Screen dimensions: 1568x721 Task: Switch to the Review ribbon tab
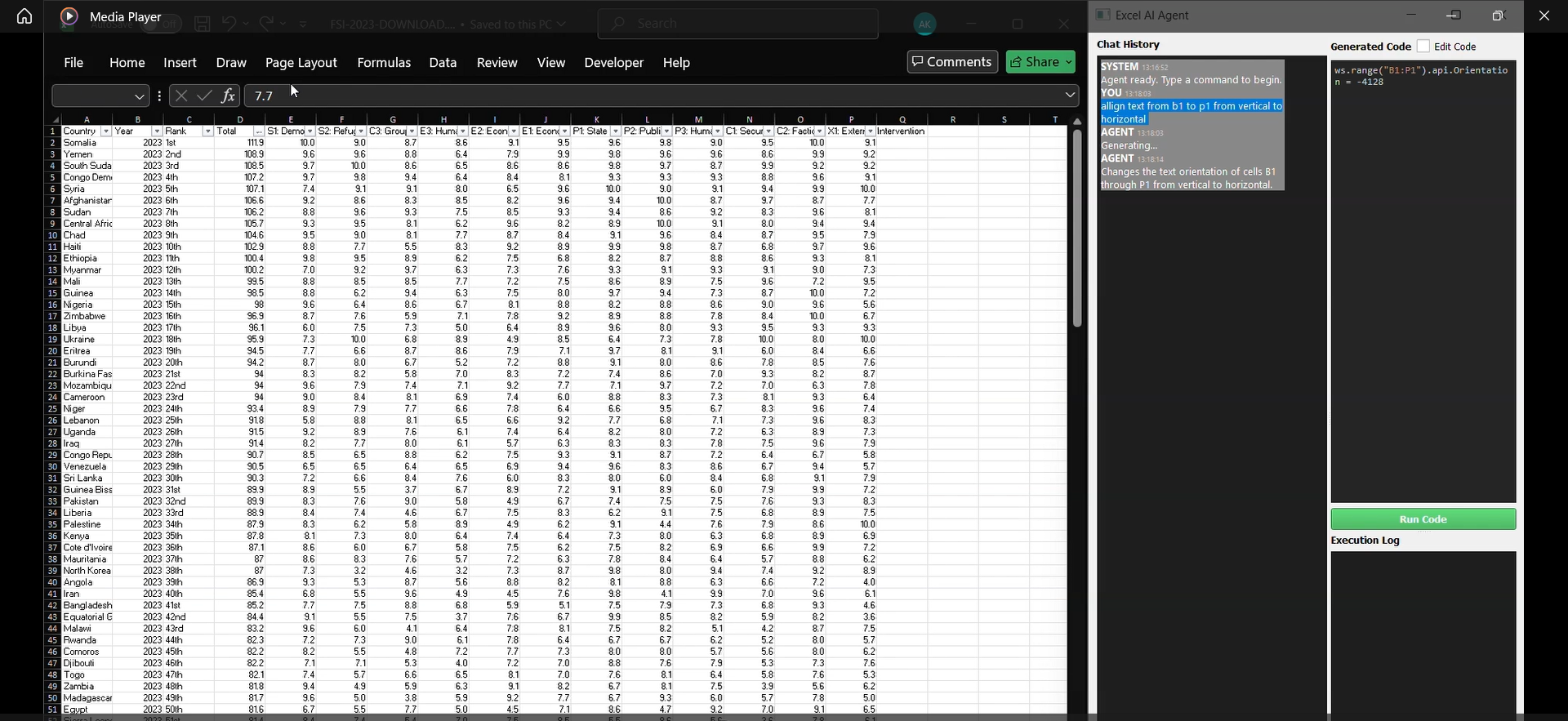497,62
